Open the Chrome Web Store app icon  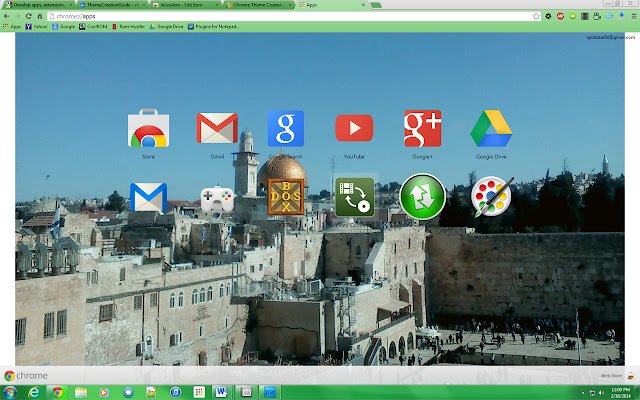(x=148, y=128)
